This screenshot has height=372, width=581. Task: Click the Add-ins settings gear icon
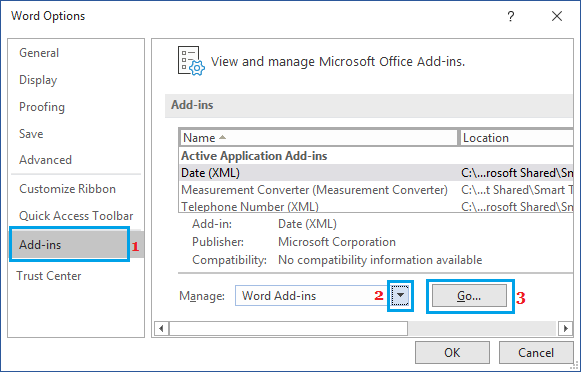[191, 61]
